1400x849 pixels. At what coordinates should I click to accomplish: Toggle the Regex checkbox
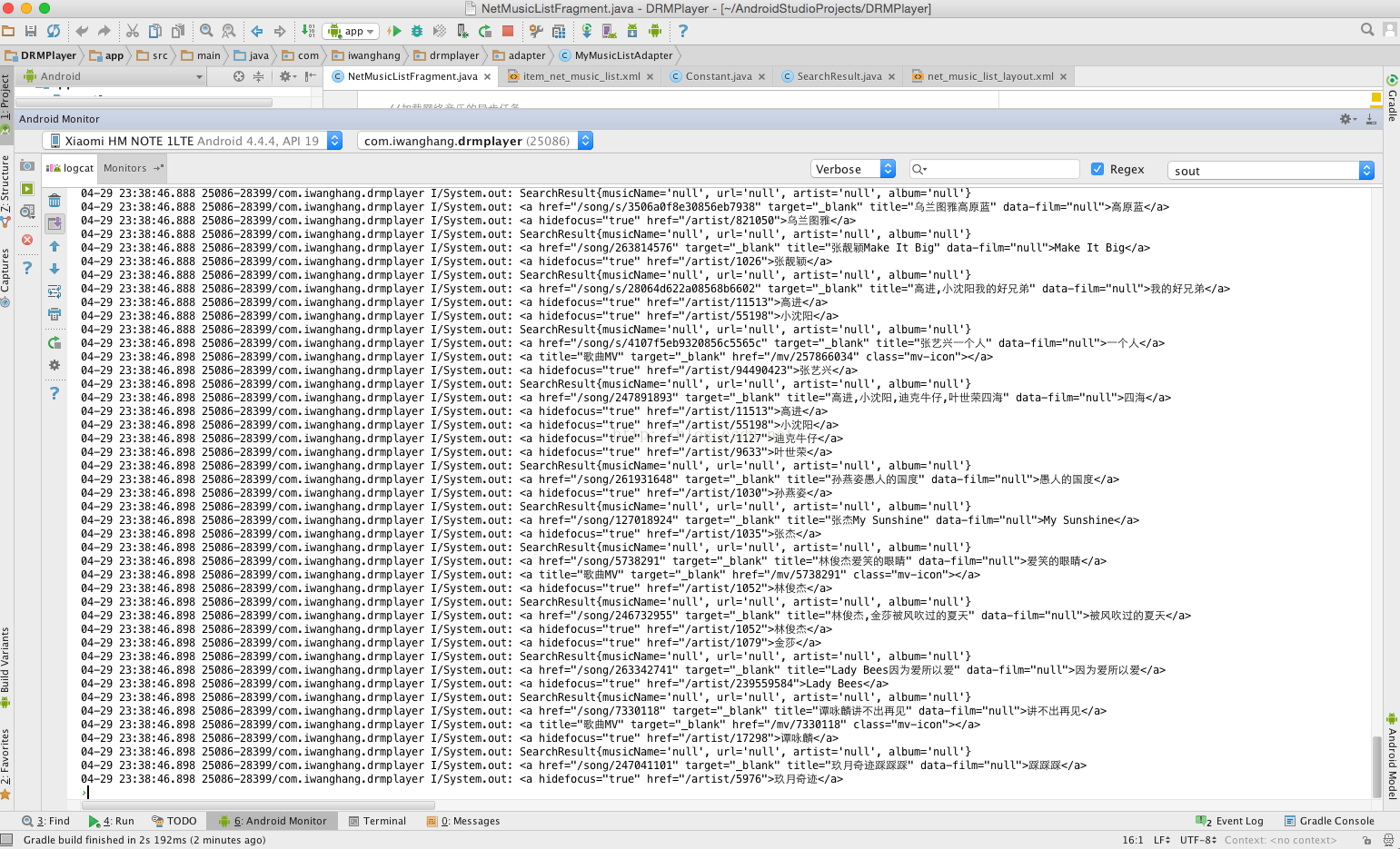click(1097, 169)
